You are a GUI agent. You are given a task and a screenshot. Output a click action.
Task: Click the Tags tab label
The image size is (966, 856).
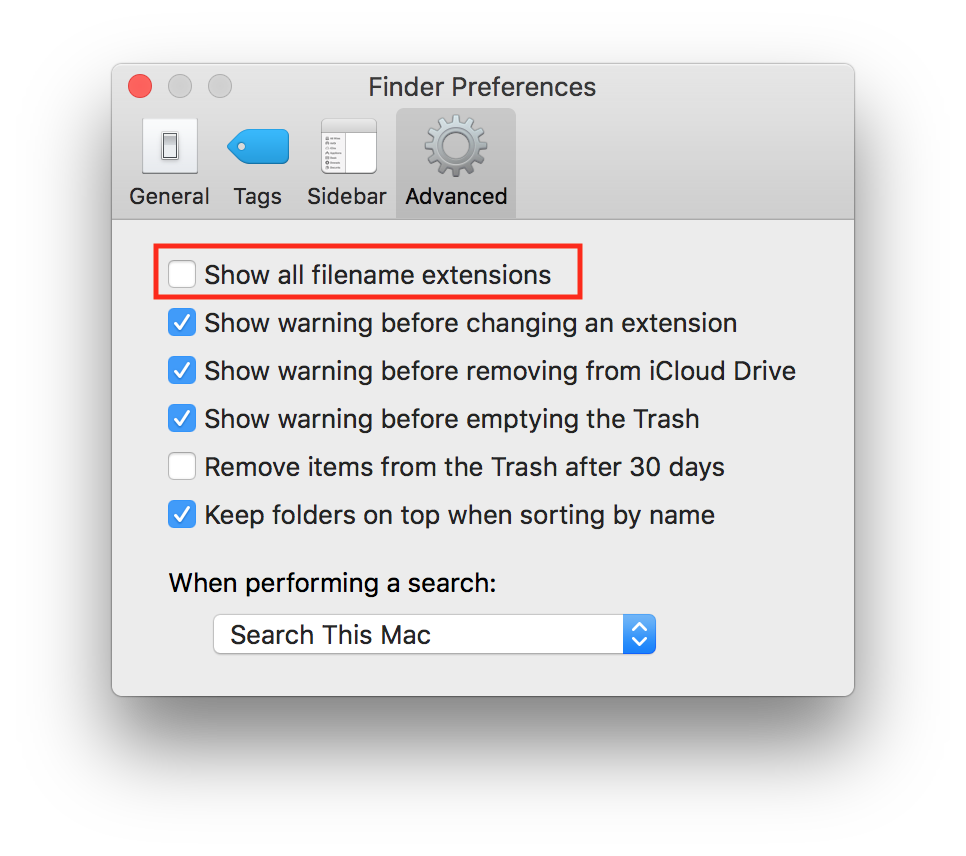[x=257, y=196]
